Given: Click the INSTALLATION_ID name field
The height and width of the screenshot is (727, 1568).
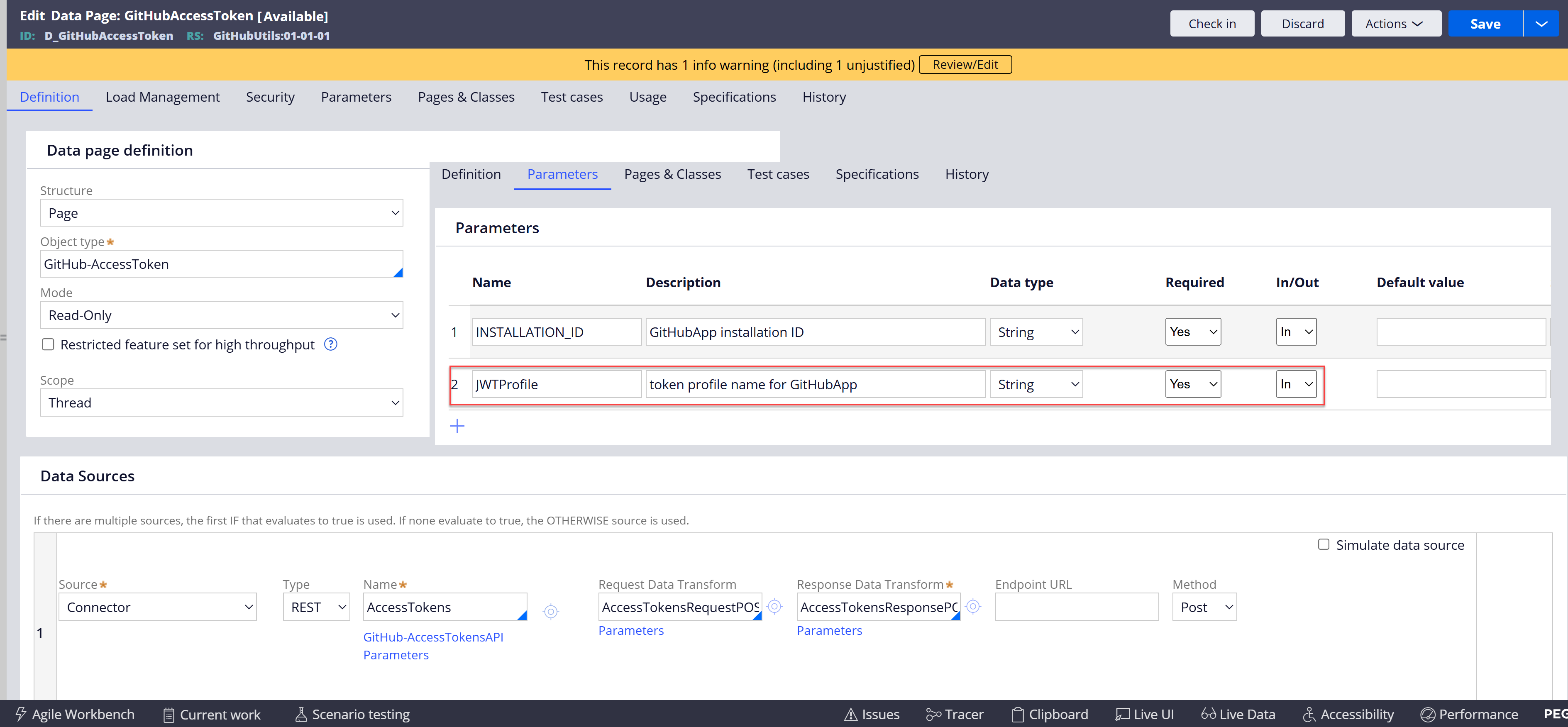Looking at the screenshot, I should click(x=556, y=332).
